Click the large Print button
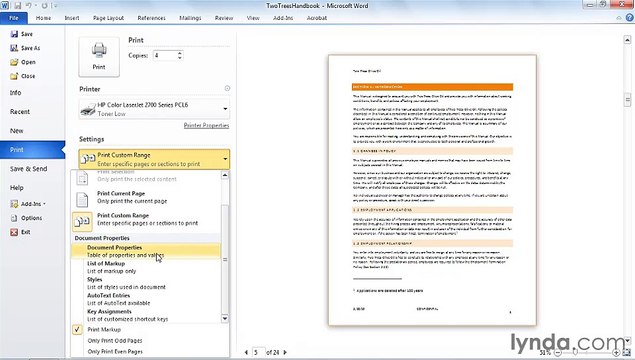635x360 pixels. [x=99, y=57]
